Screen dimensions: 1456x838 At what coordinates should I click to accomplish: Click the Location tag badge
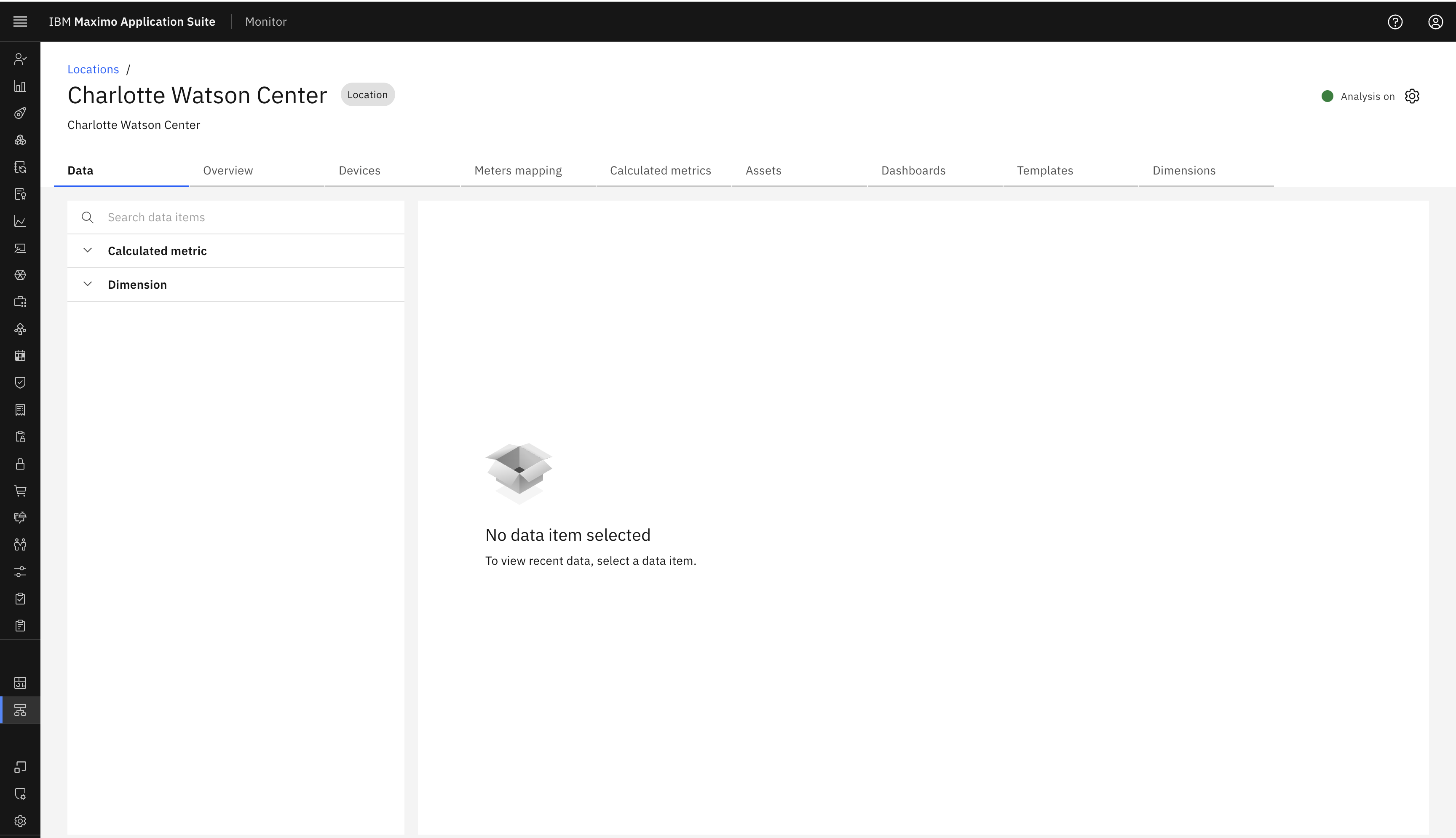pos(367,95)
